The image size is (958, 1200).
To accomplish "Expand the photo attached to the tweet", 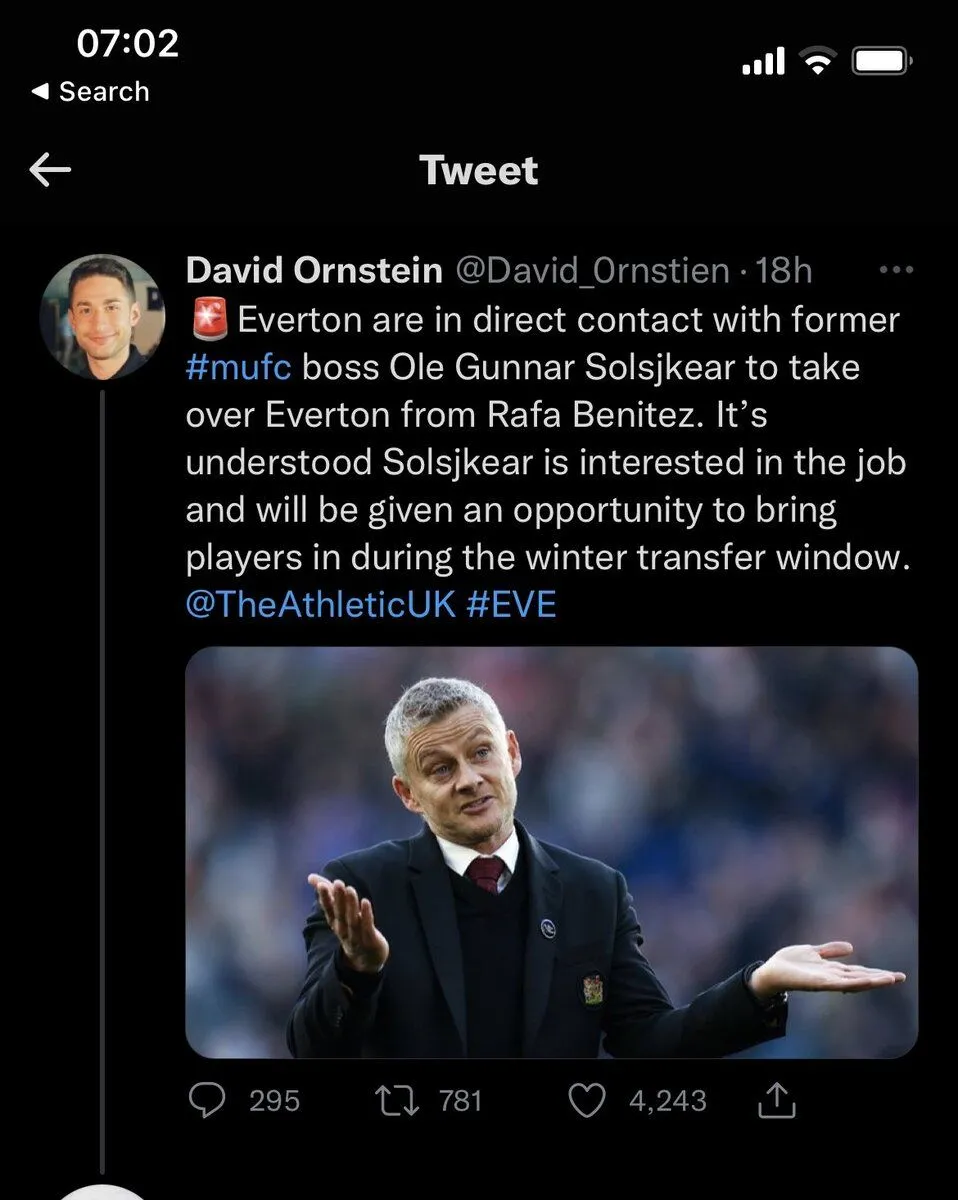I will [x=551, y=852].
